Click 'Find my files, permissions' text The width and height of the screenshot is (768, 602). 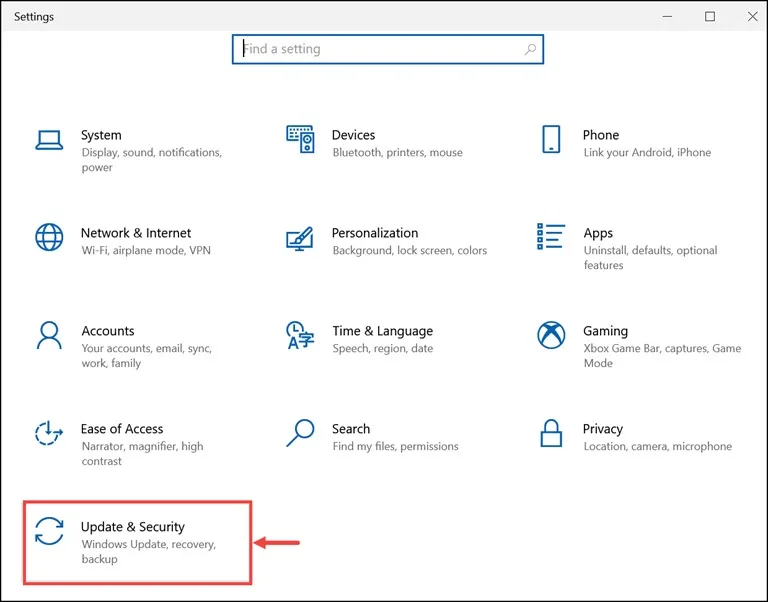(396, 447)
